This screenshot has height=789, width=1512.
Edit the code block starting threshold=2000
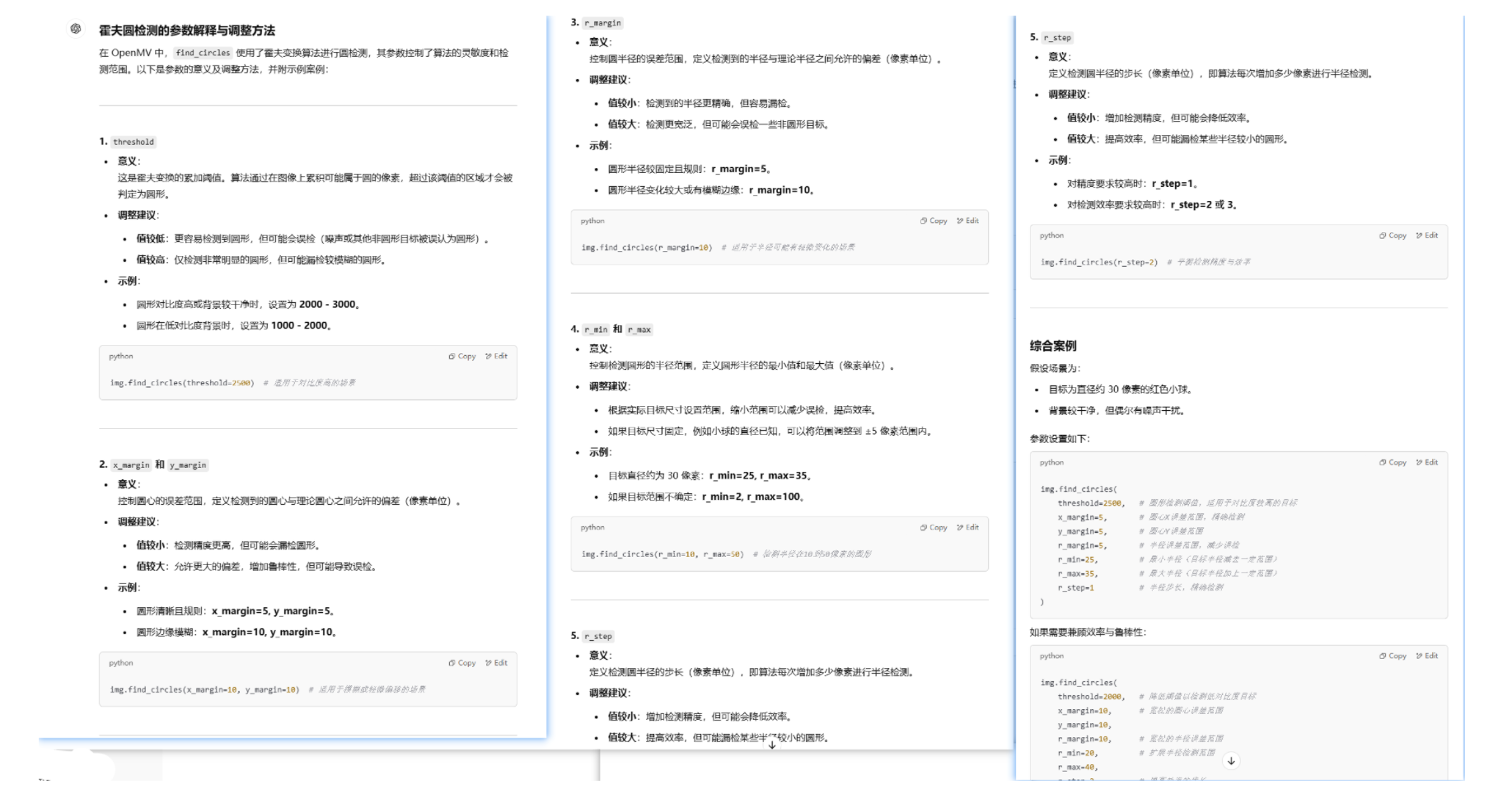coord(1427,656)
